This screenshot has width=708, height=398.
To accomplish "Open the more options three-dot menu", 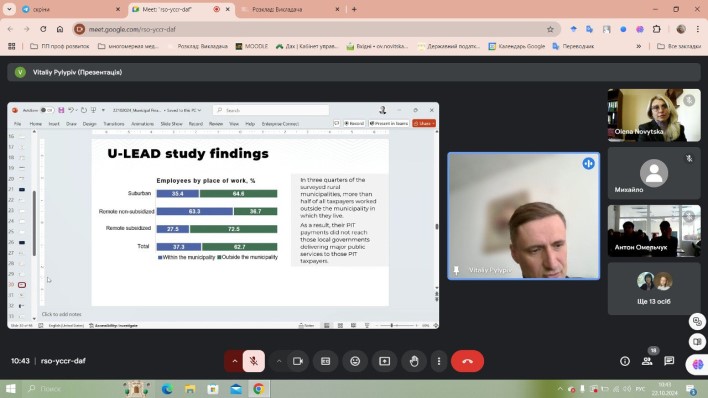I will tap(438, 361).
